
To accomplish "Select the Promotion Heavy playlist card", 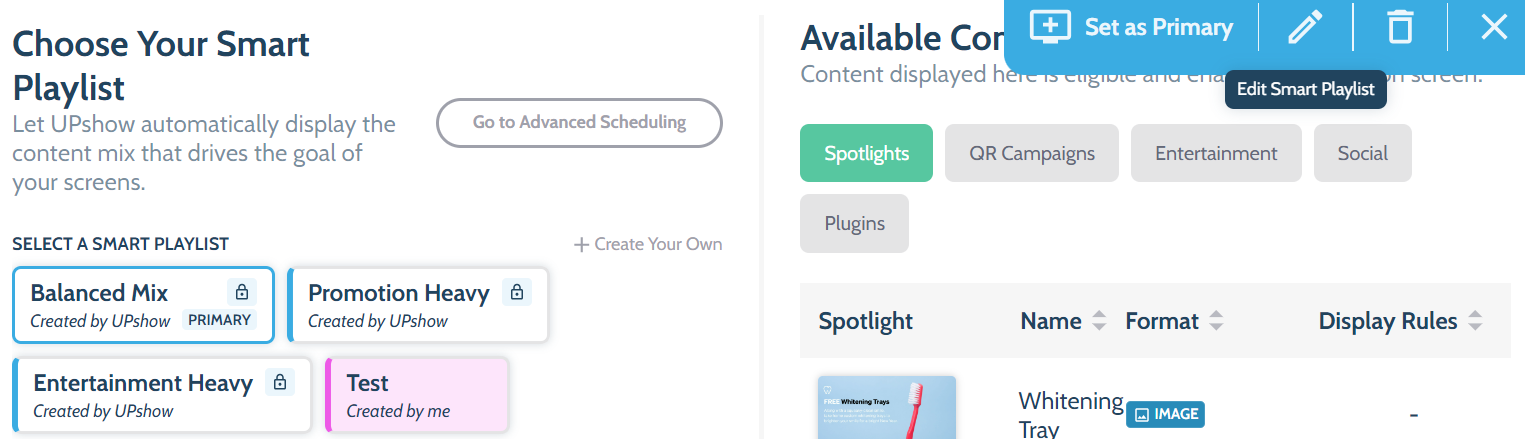I will (418, 305).
